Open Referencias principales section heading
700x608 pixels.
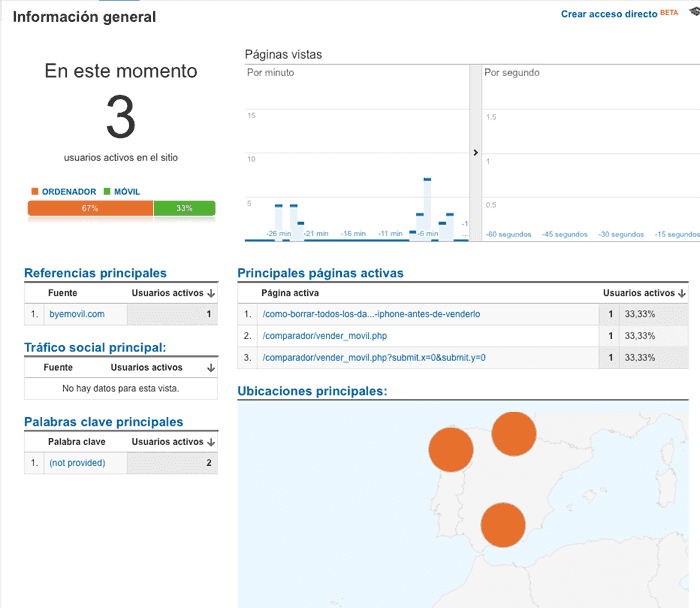(95, 273)
